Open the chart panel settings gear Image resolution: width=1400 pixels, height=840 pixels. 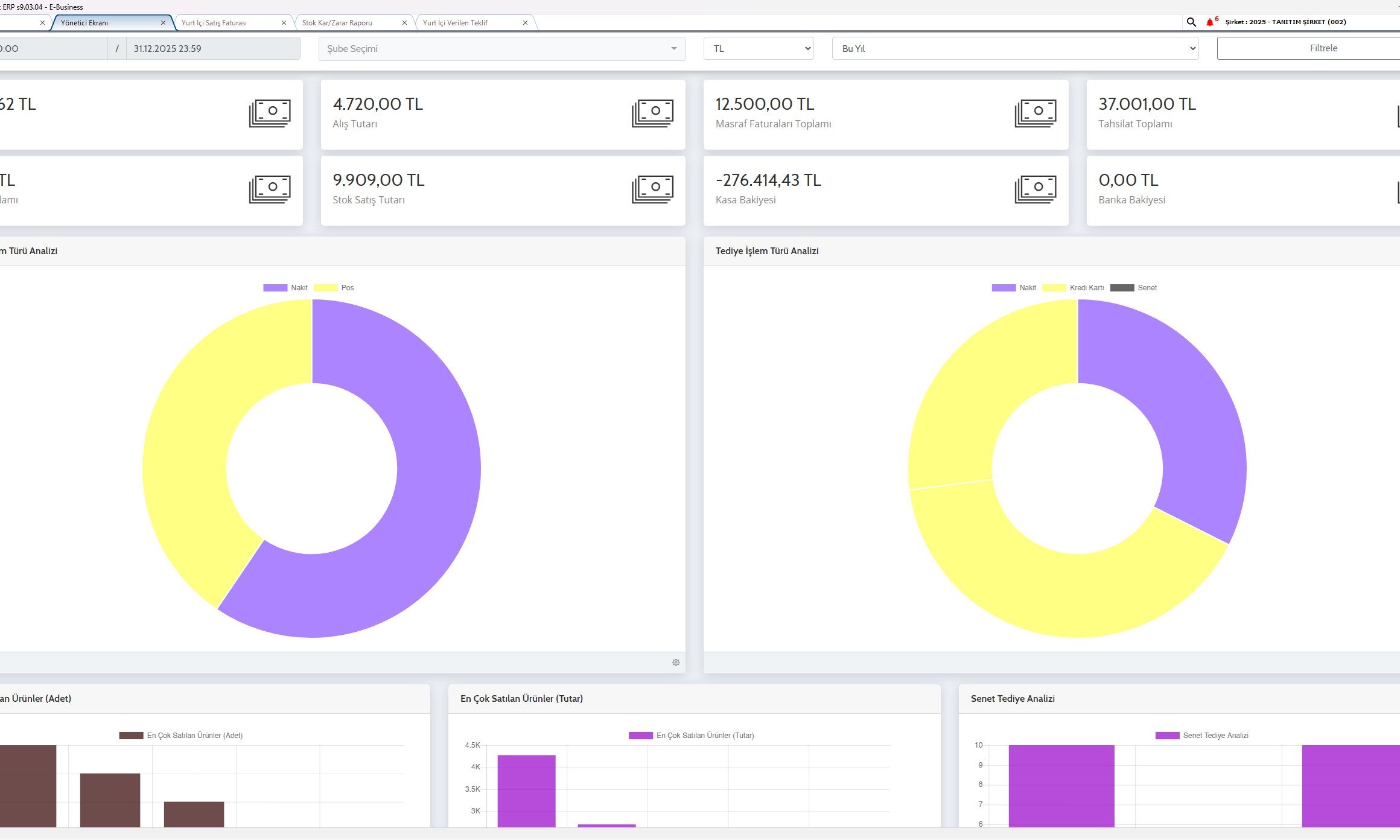click(676, 663)
